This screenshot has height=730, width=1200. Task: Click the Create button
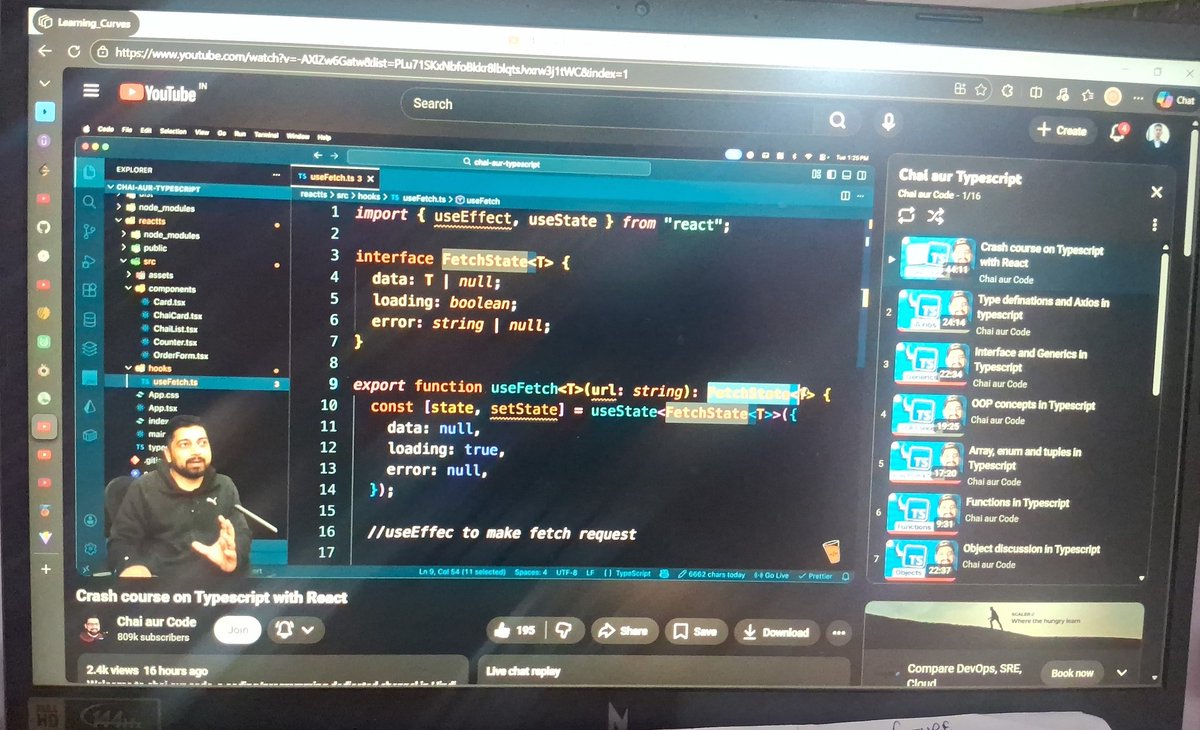(1063, 130)
